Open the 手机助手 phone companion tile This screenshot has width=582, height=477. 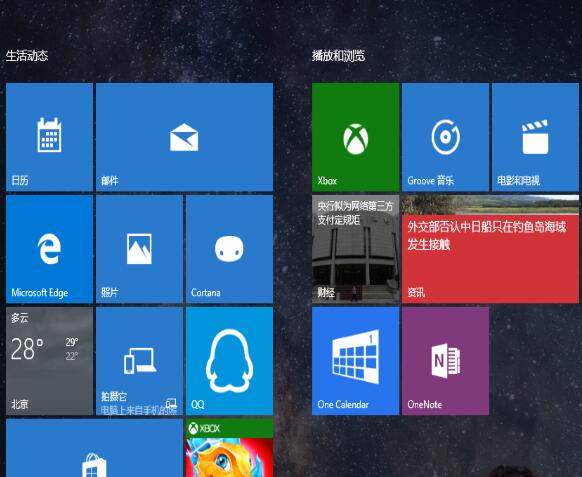(x=139, y=361)
